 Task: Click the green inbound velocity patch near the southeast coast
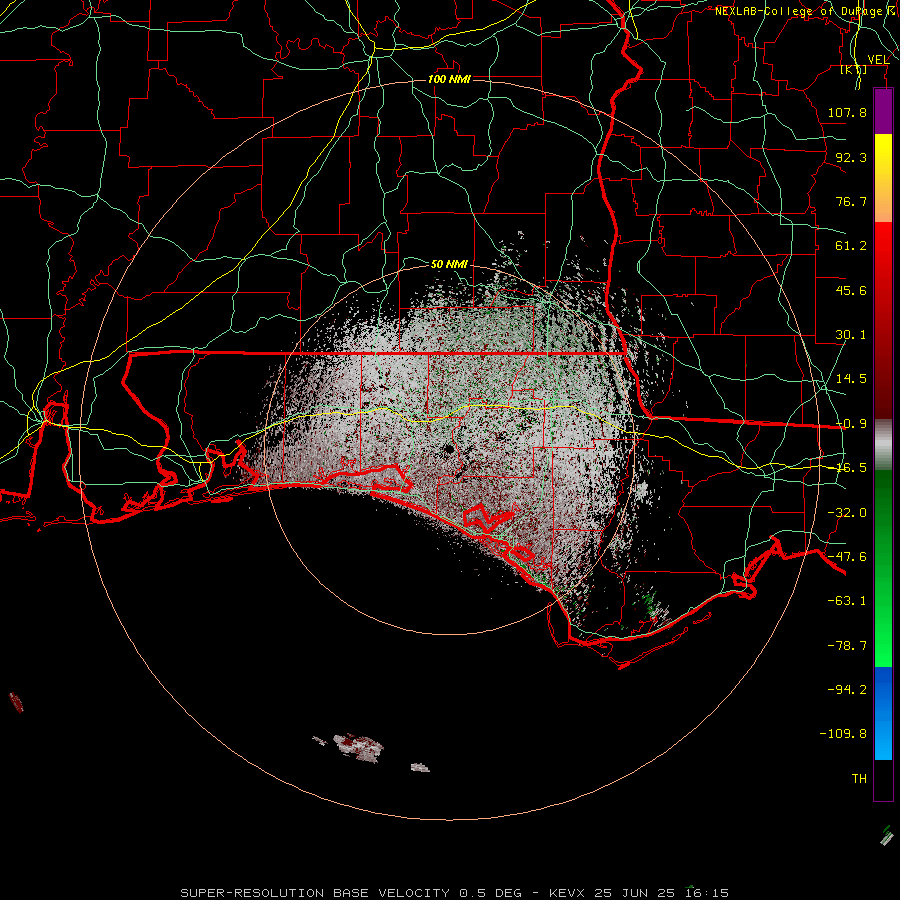[650, 603]
